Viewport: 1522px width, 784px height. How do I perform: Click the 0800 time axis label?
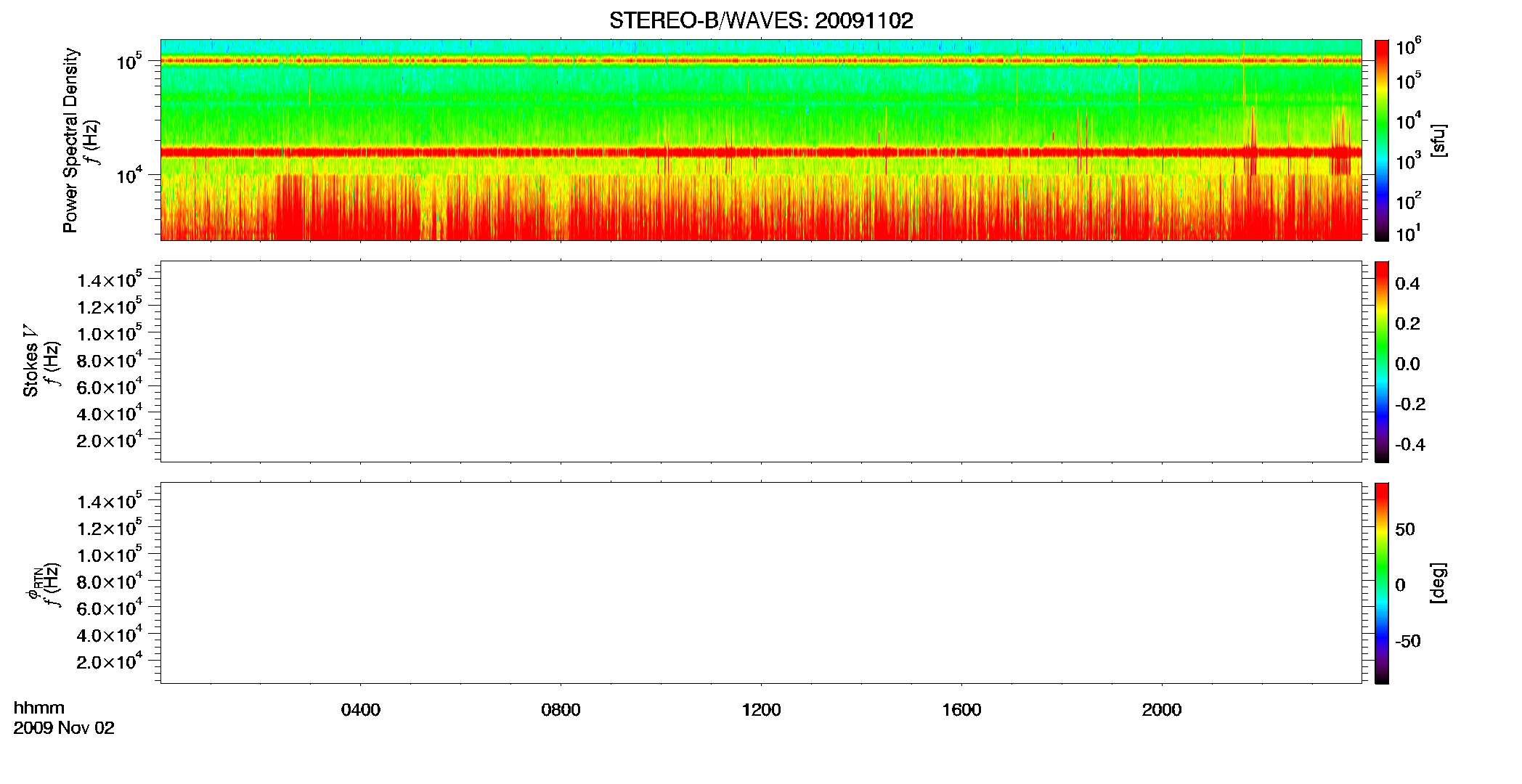(561, 710)
